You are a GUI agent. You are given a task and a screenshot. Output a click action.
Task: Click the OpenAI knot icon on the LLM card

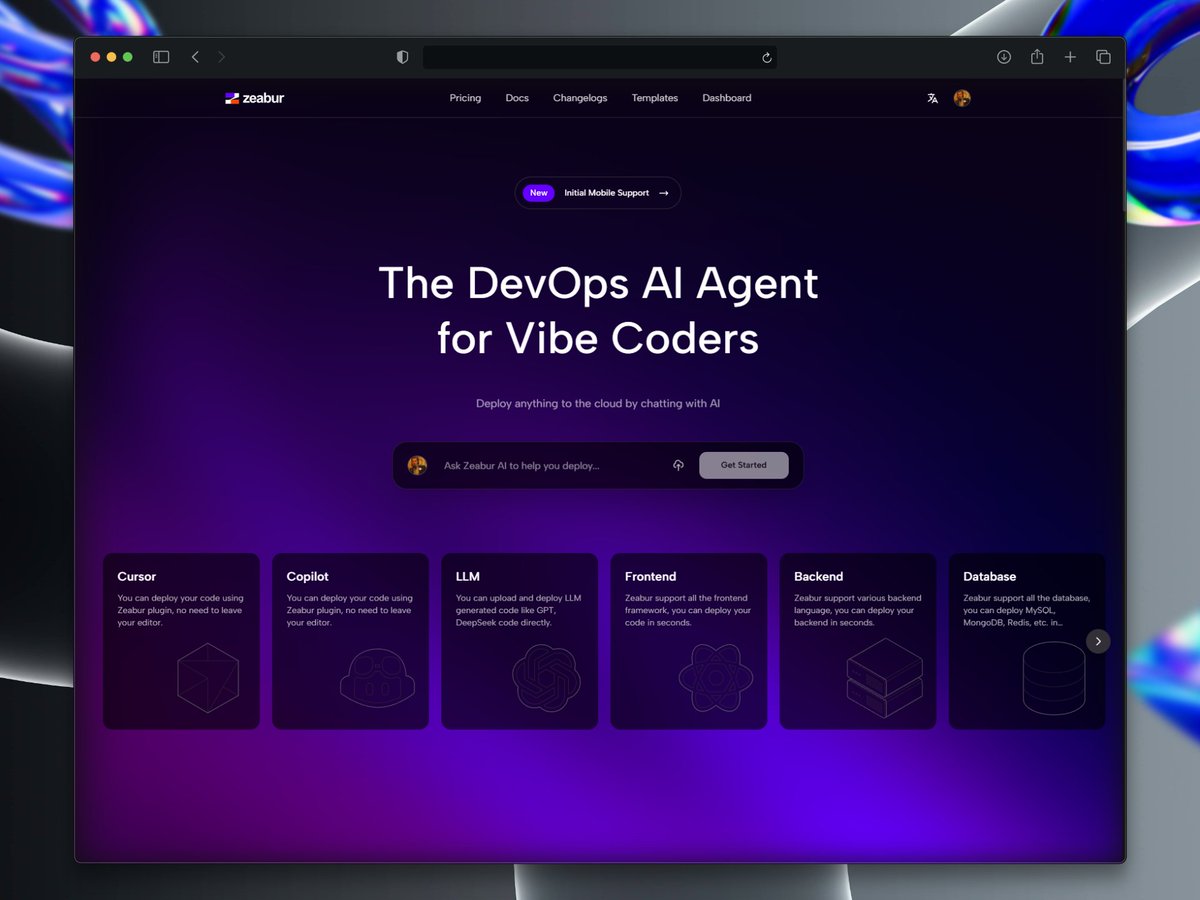point(546,677)
